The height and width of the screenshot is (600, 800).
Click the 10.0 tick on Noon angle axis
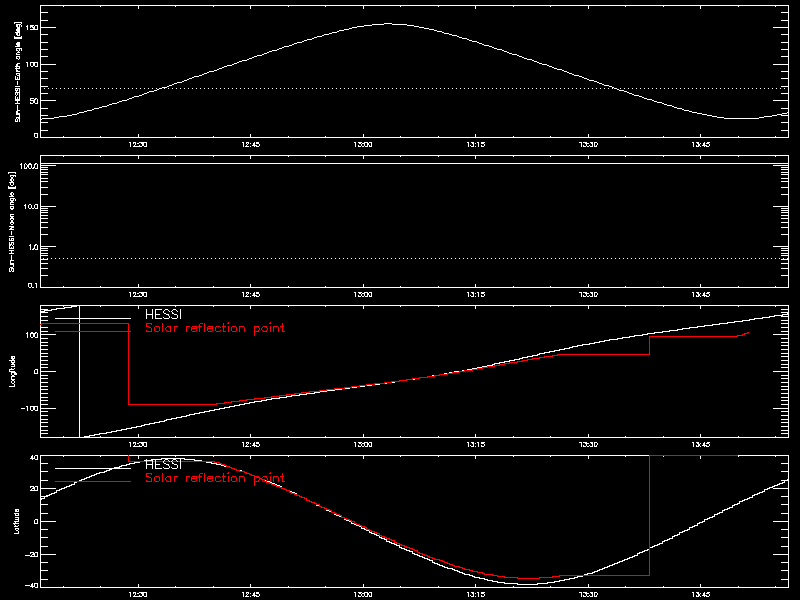click(31, 207)
